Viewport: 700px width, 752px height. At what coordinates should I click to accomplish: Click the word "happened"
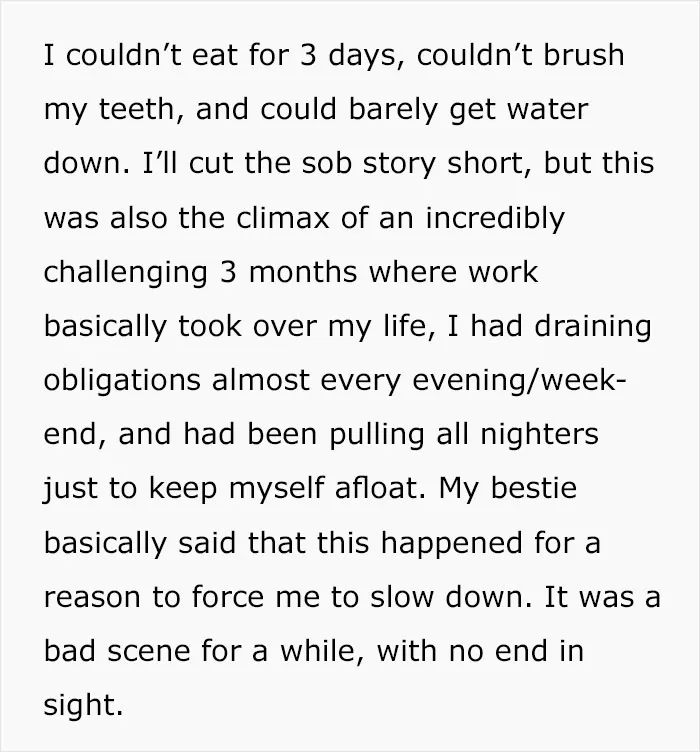click(x=451, y=545)
